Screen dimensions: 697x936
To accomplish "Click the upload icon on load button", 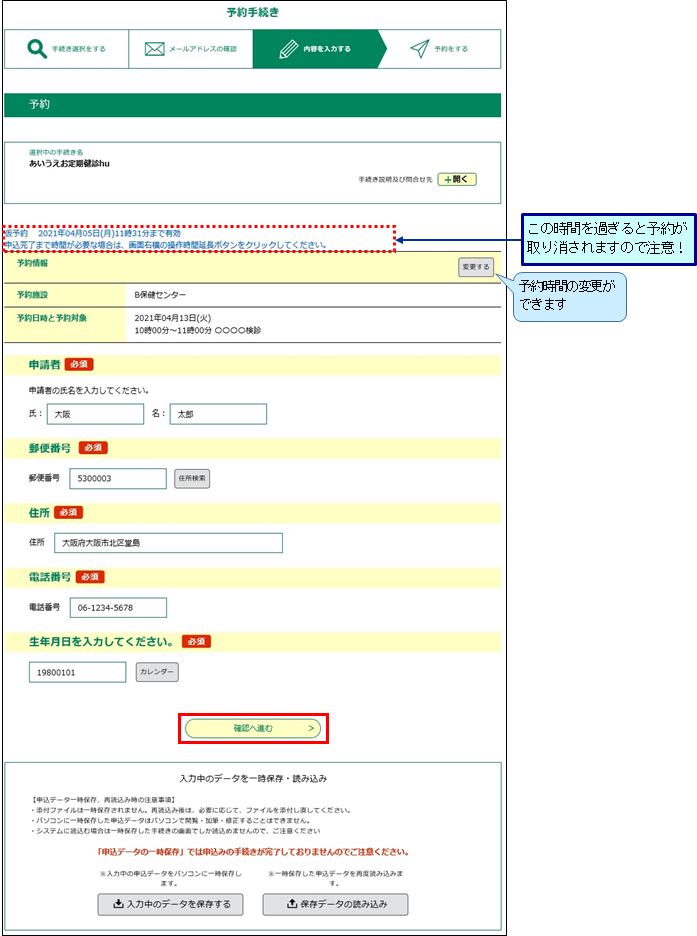I will point(290,905).
